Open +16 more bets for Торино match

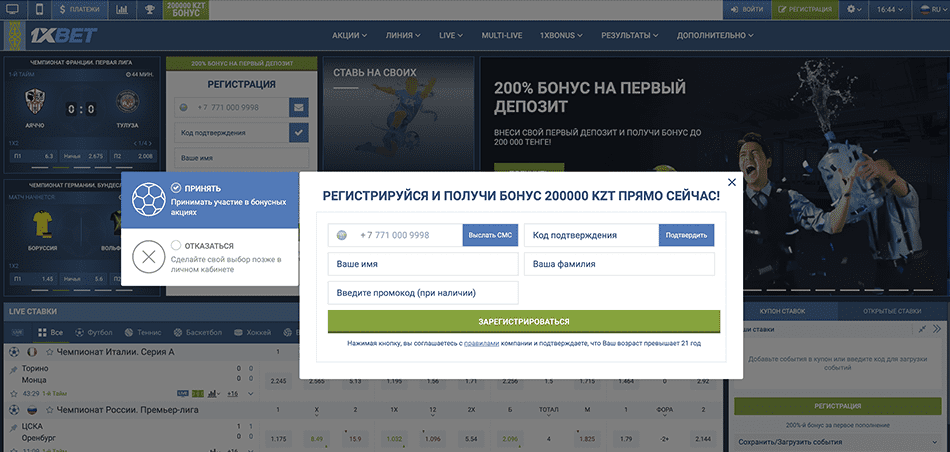[232, 393]
